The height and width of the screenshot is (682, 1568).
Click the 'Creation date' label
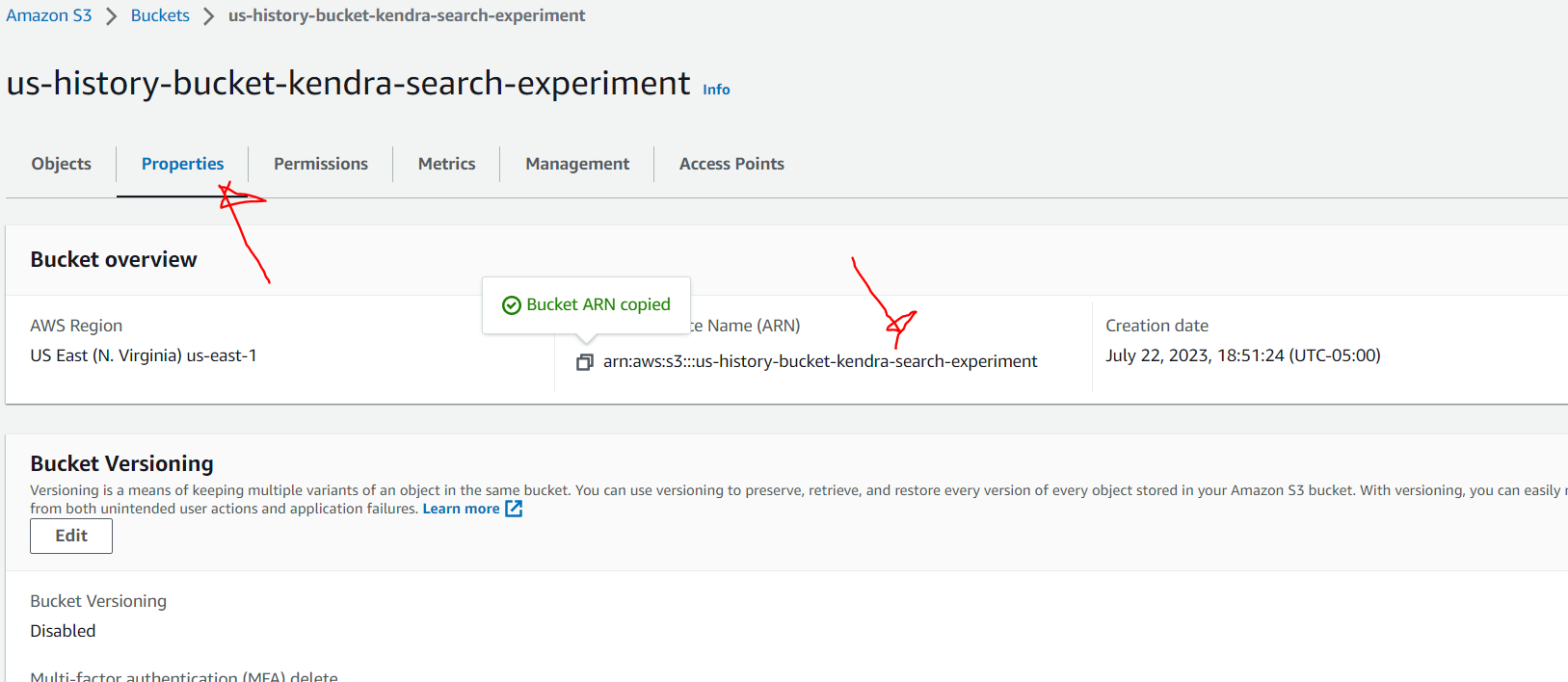point(1156,326)
